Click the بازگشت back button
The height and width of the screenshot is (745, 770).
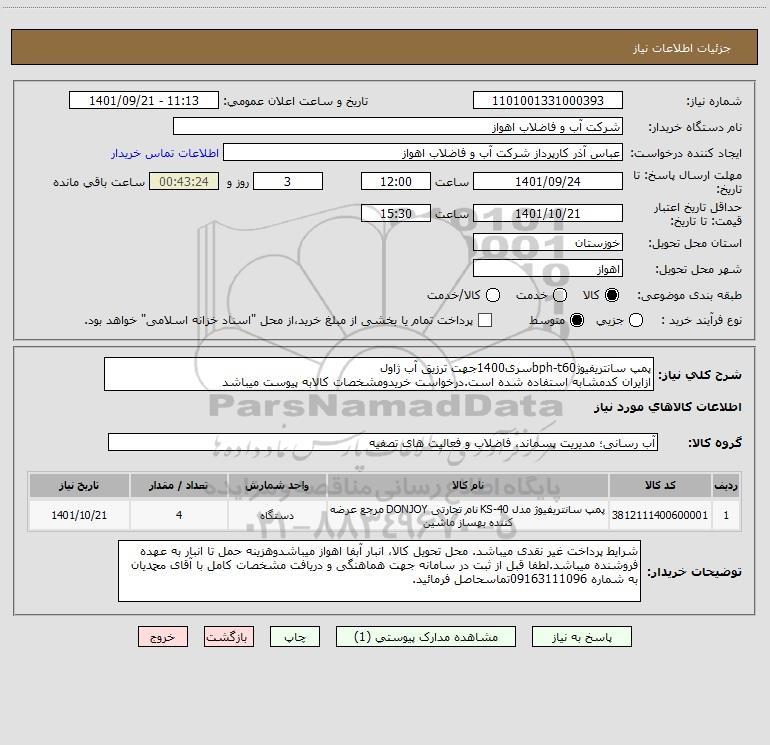coord(229,637)
